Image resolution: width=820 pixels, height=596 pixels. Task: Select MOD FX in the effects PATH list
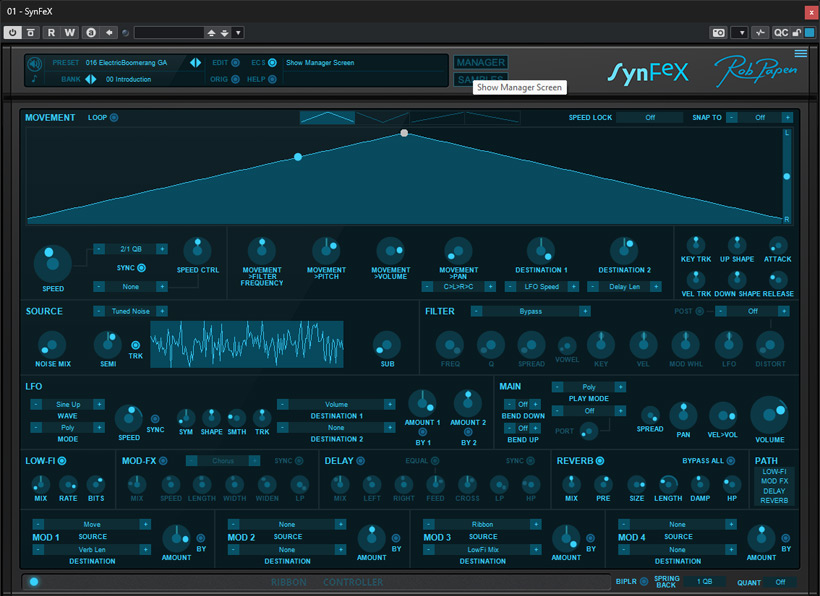(774, 481)
